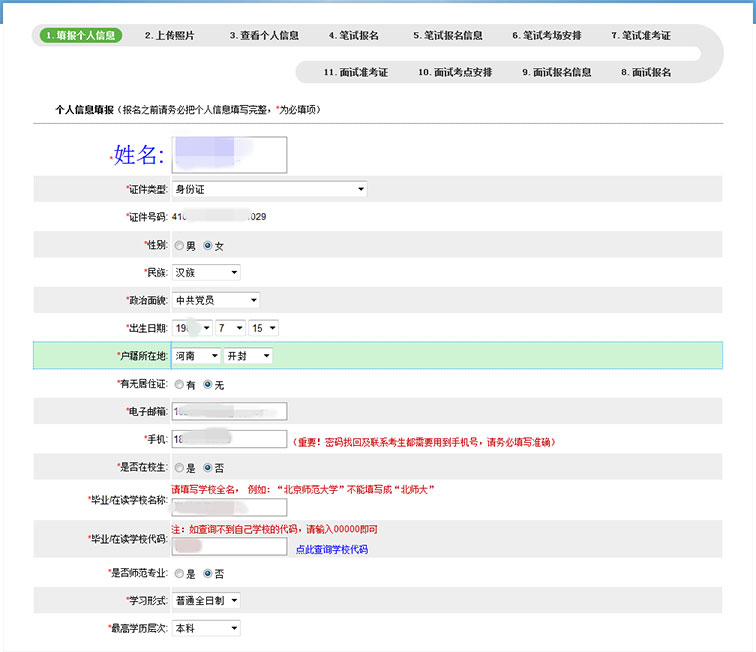
Task: Click the 毕业/在读学校名称 text field
Action: (229, 507)
